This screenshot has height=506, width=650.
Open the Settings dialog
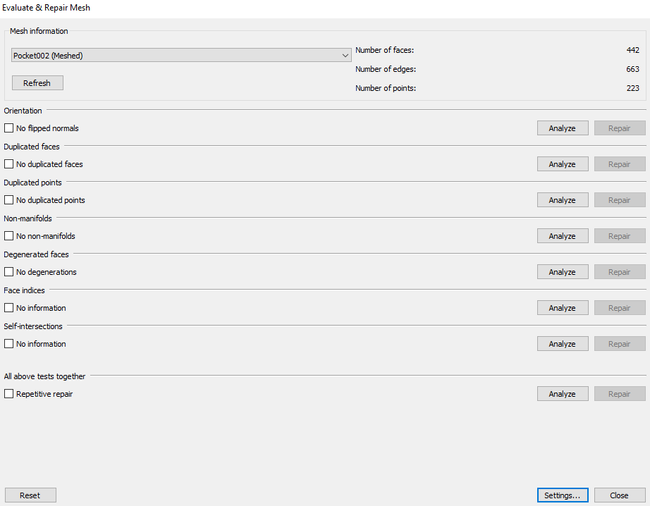coord(562,495)
